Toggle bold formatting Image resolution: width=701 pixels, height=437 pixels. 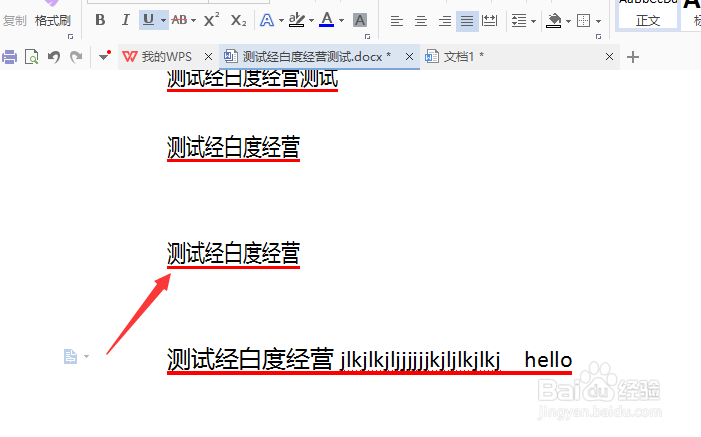(x=100, y=20)
